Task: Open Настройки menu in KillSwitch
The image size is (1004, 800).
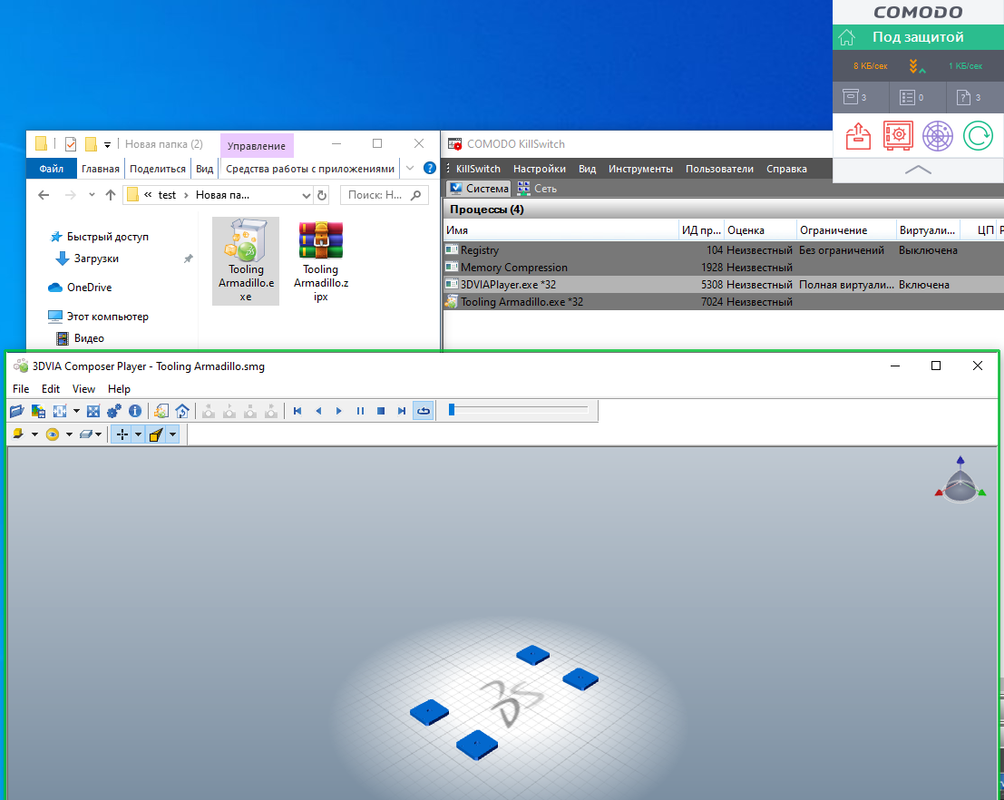Action: 539,168
